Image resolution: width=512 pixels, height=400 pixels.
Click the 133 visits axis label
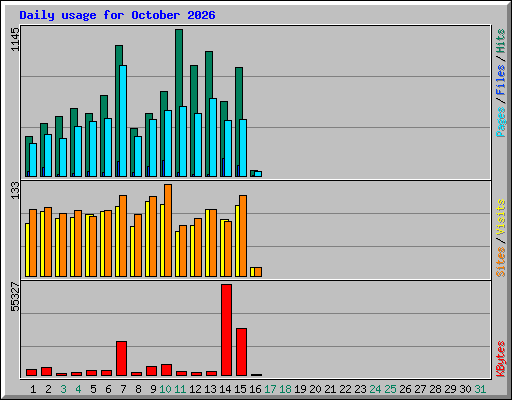point(15,190)
